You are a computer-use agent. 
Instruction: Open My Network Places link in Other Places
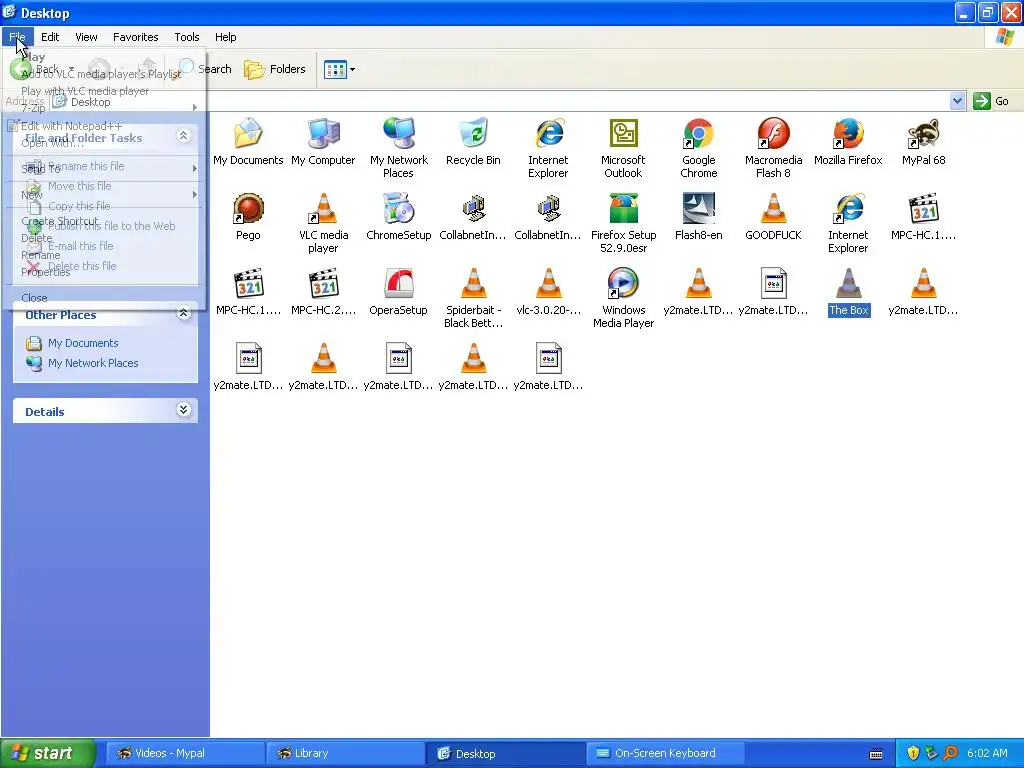(x=93, y=363)
